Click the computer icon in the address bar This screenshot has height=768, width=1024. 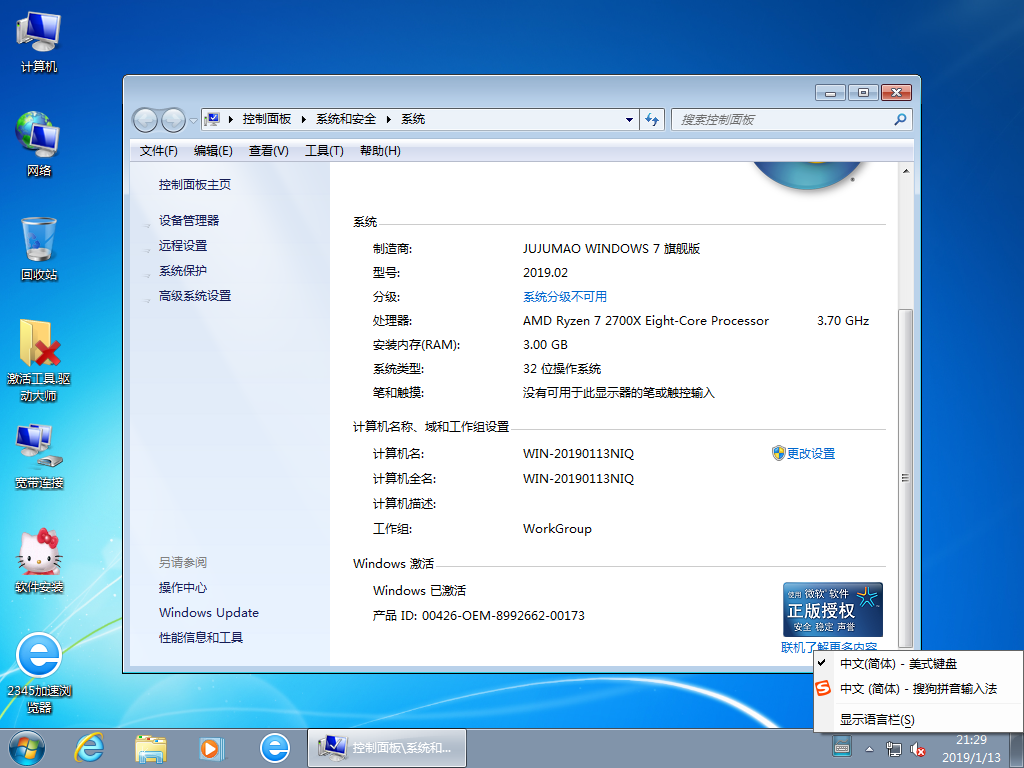coord(212,120)
